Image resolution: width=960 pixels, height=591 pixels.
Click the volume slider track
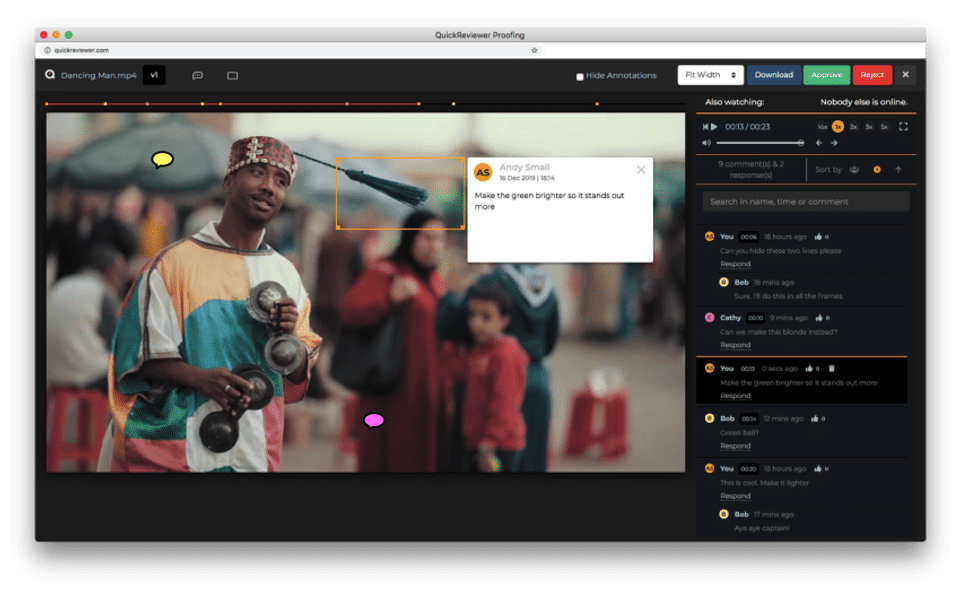(759, 143)
